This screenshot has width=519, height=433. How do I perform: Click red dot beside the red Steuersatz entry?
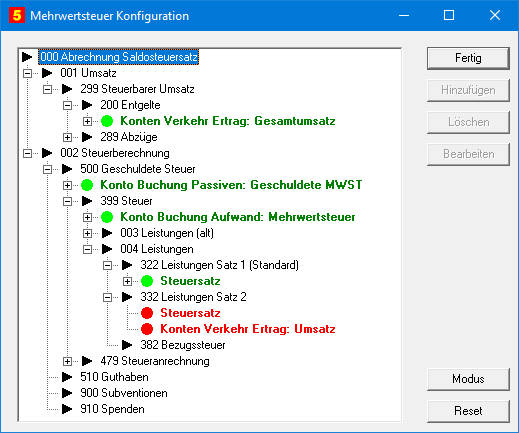147,313
